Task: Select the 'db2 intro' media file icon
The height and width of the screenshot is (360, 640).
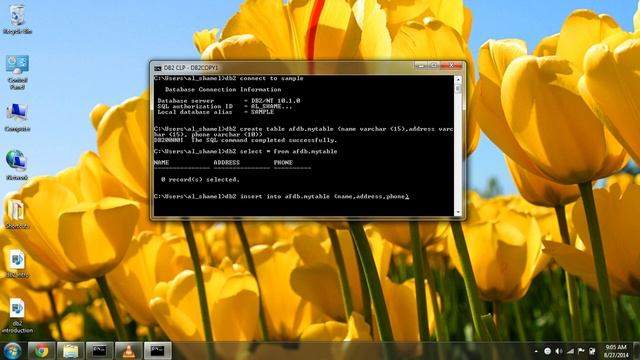Action: (17, 264)
